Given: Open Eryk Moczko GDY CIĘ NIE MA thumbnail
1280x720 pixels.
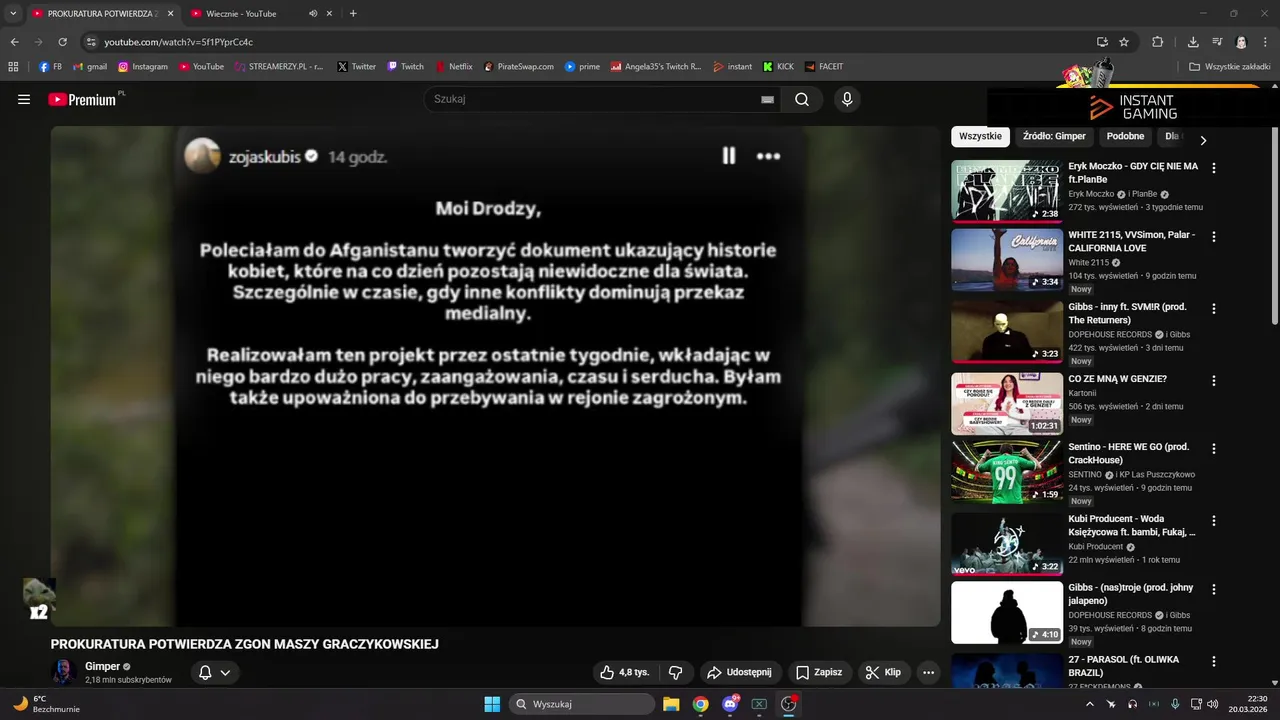Looking at the screenshot, I should coord(1006,191).
